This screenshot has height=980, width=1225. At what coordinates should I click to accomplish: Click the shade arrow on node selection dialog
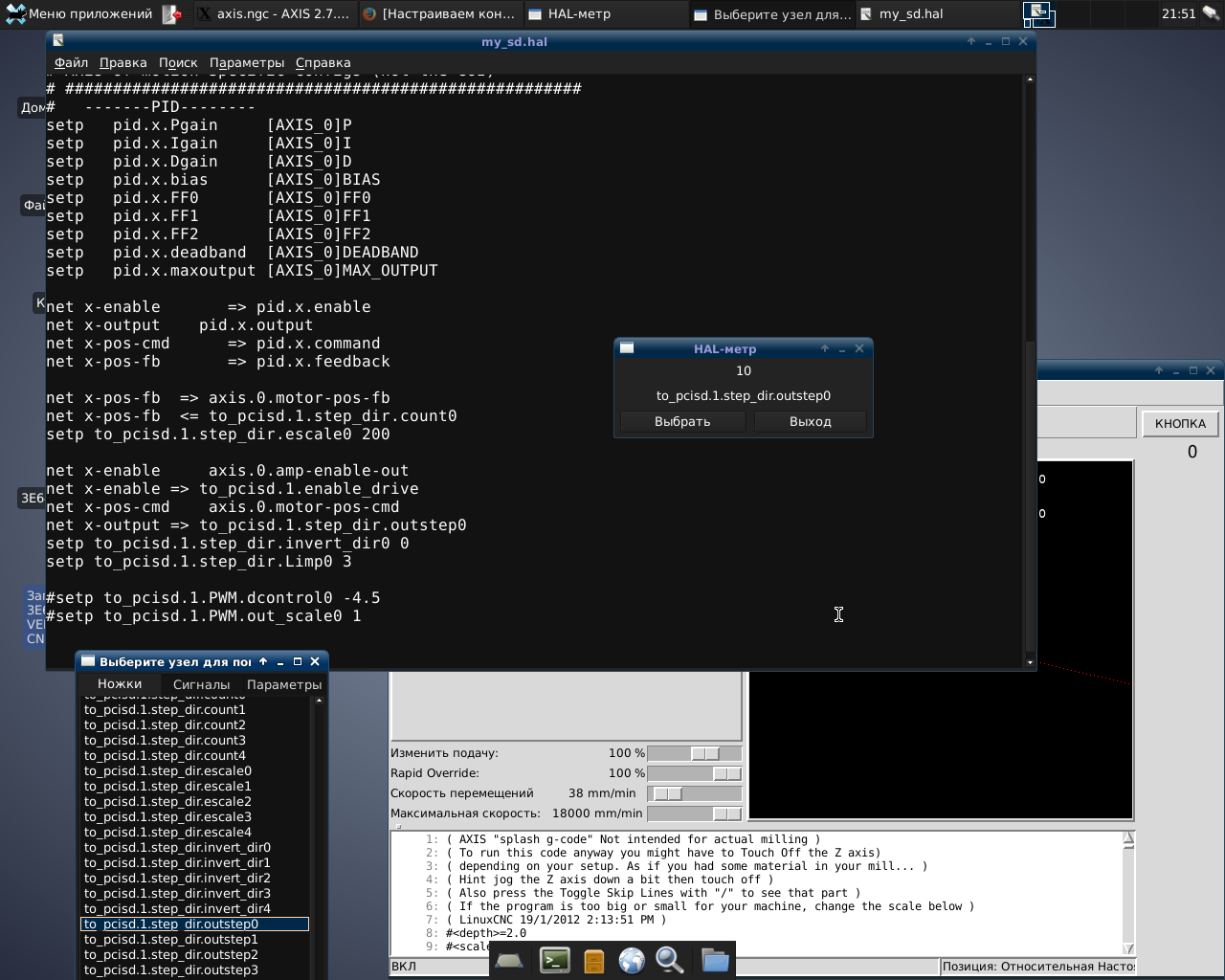coord(263,661)
